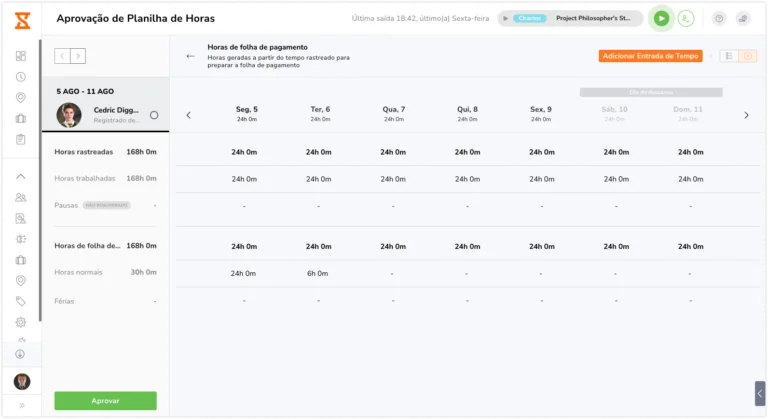The image size is (768, 419).
Task: Click the Férias row label
Action: [x=64, y=301]
